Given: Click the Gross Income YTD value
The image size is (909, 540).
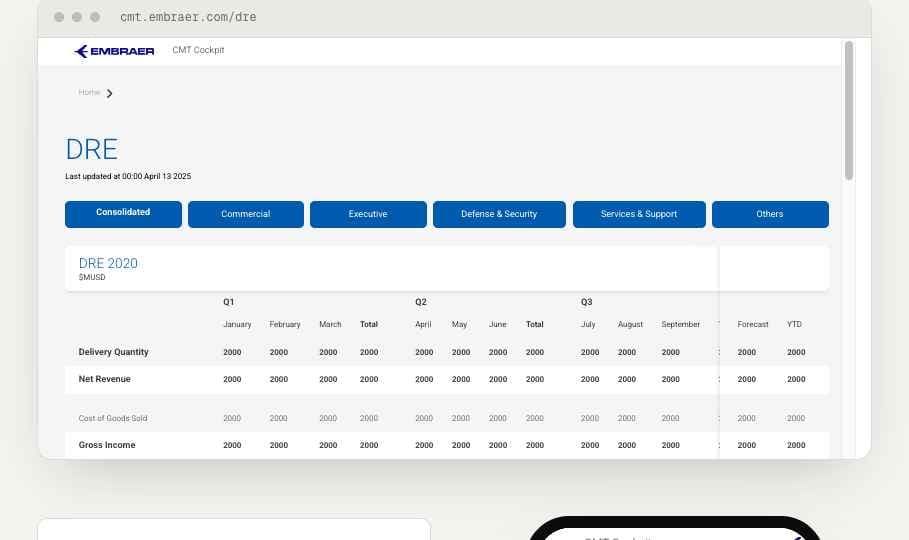Looking at the screenshot, I should 796,445.
